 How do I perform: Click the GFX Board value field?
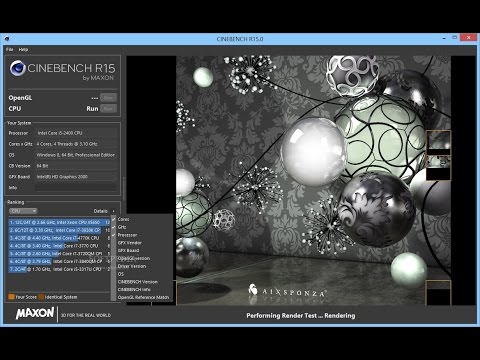76,177
